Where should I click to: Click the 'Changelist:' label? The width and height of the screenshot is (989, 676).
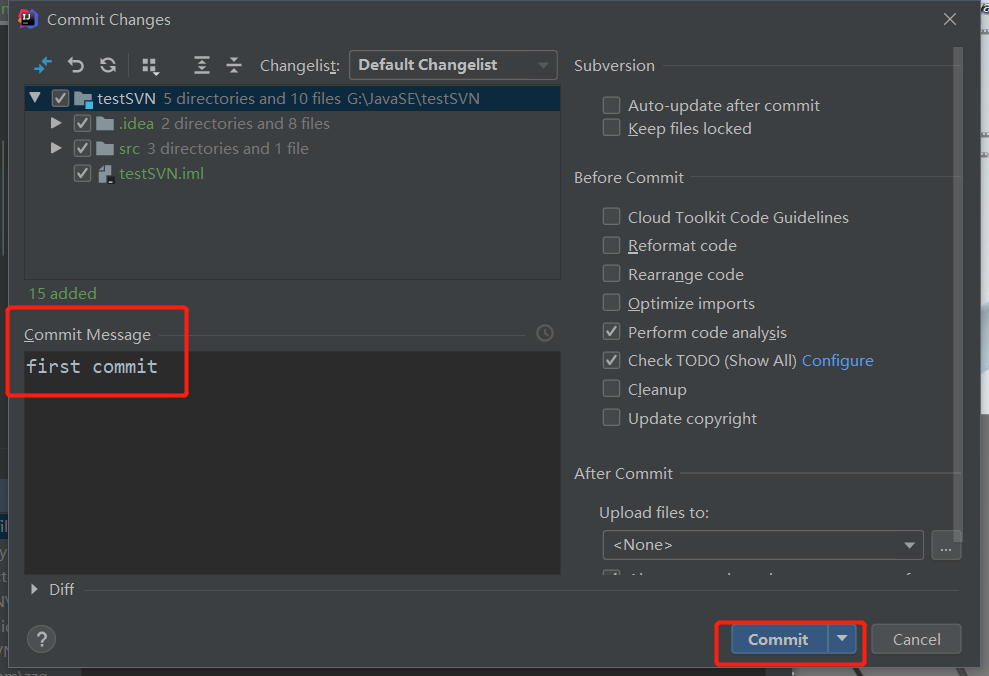300,66
